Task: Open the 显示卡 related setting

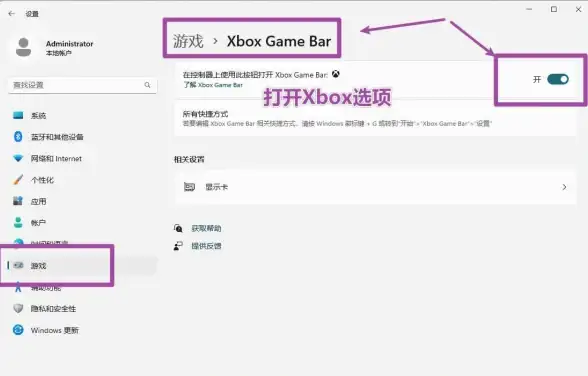Action: tap(375, 187)
